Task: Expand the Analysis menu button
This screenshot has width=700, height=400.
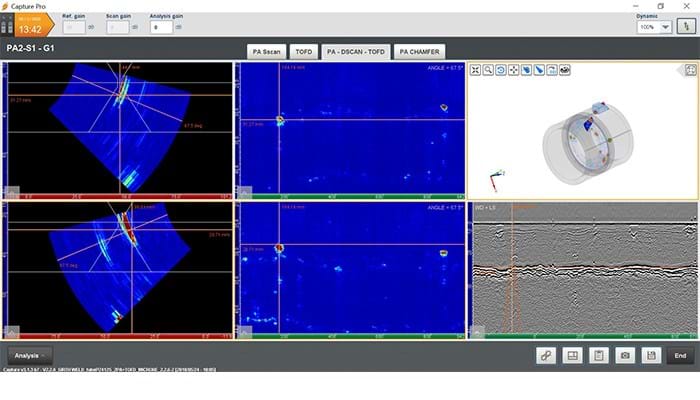Action: point(30,355)
